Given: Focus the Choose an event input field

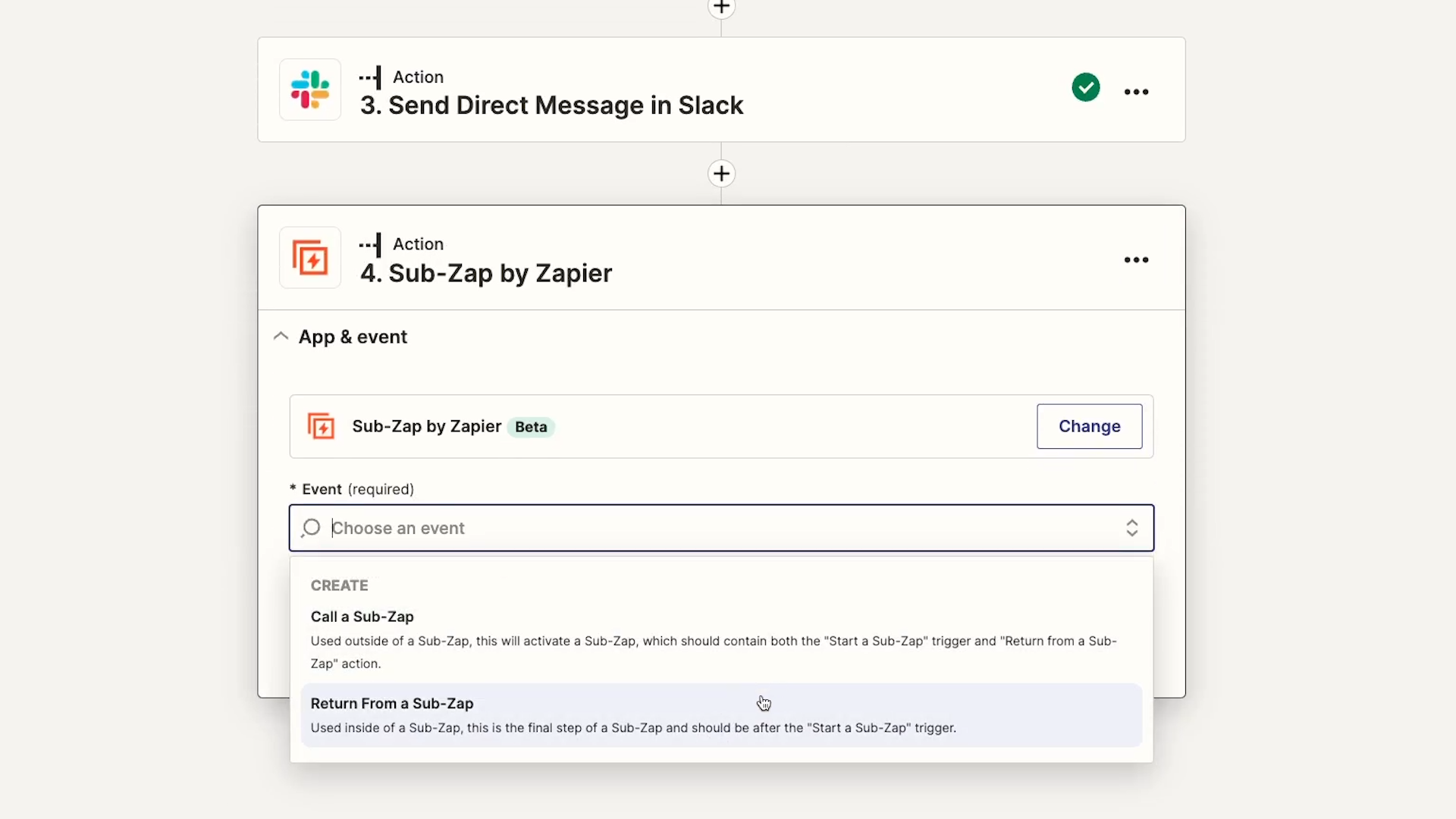Looking at the screenshot, I should coord(721,528).
